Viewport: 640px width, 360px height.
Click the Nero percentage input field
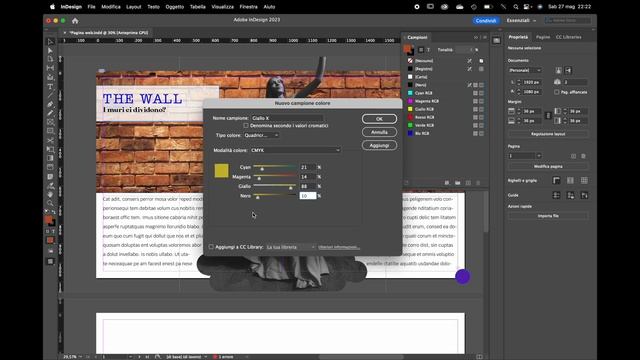pyautogui.click(x=308, y=196)
